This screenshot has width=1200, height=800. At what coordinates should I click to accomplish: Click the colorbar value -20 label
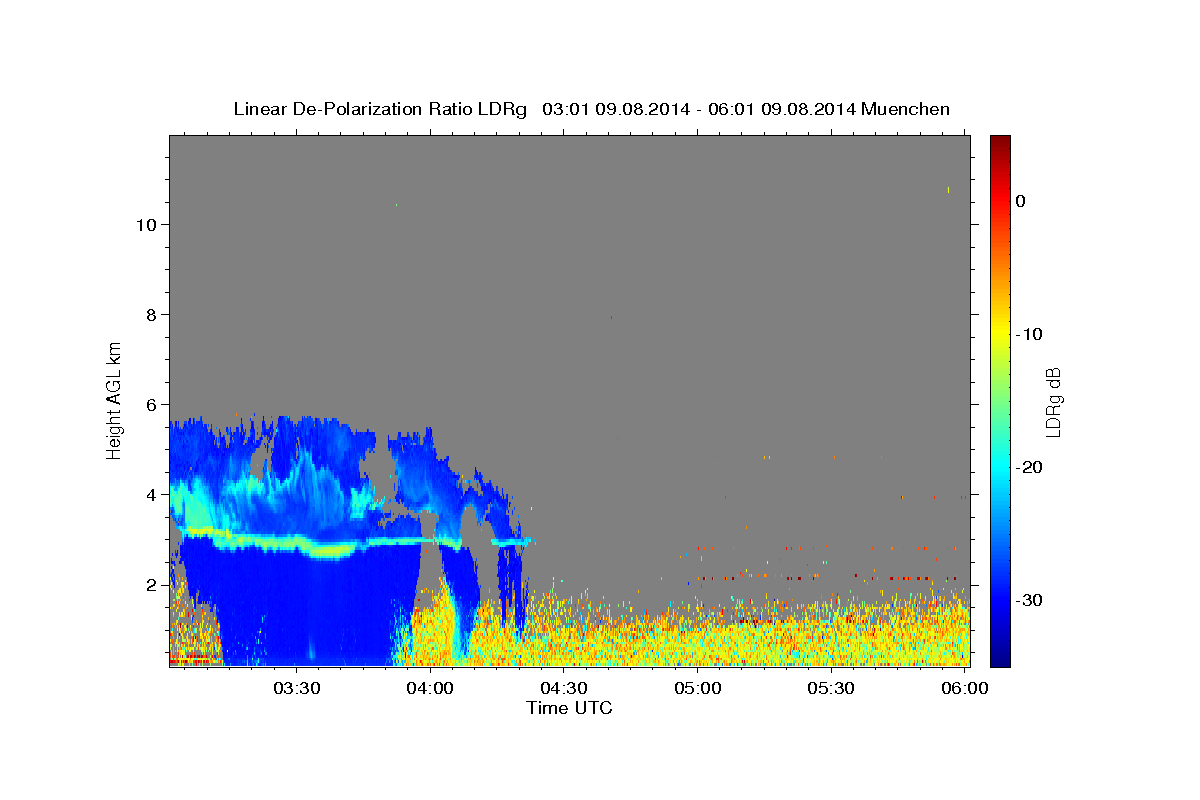[1030, 467]
